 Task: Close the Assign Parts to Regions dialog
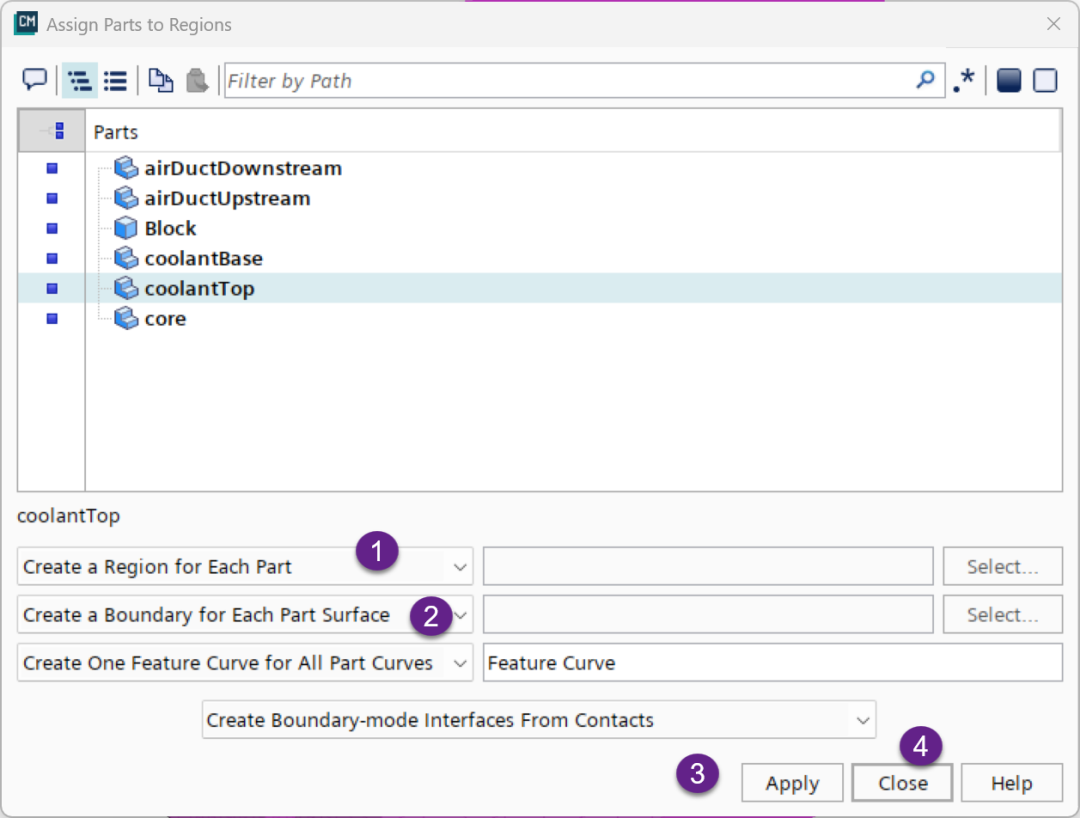pyautogui.click(x=1053, y=24)
